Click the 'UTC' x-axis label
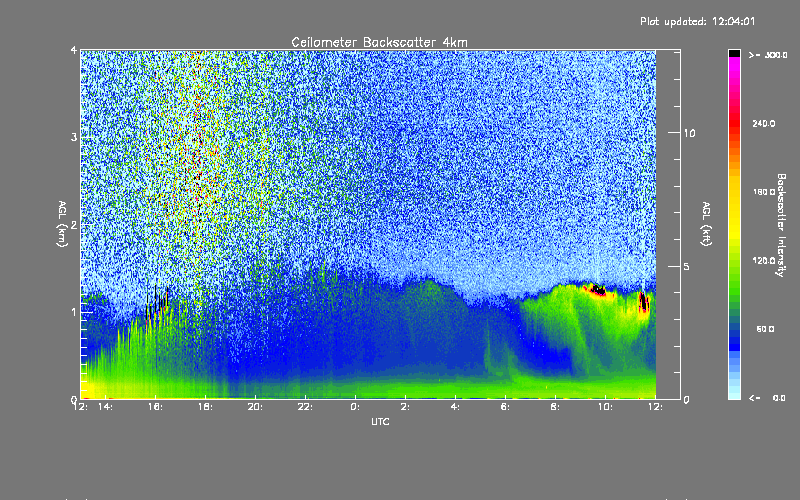Viewport: 800px width, 500px height. 380,422
